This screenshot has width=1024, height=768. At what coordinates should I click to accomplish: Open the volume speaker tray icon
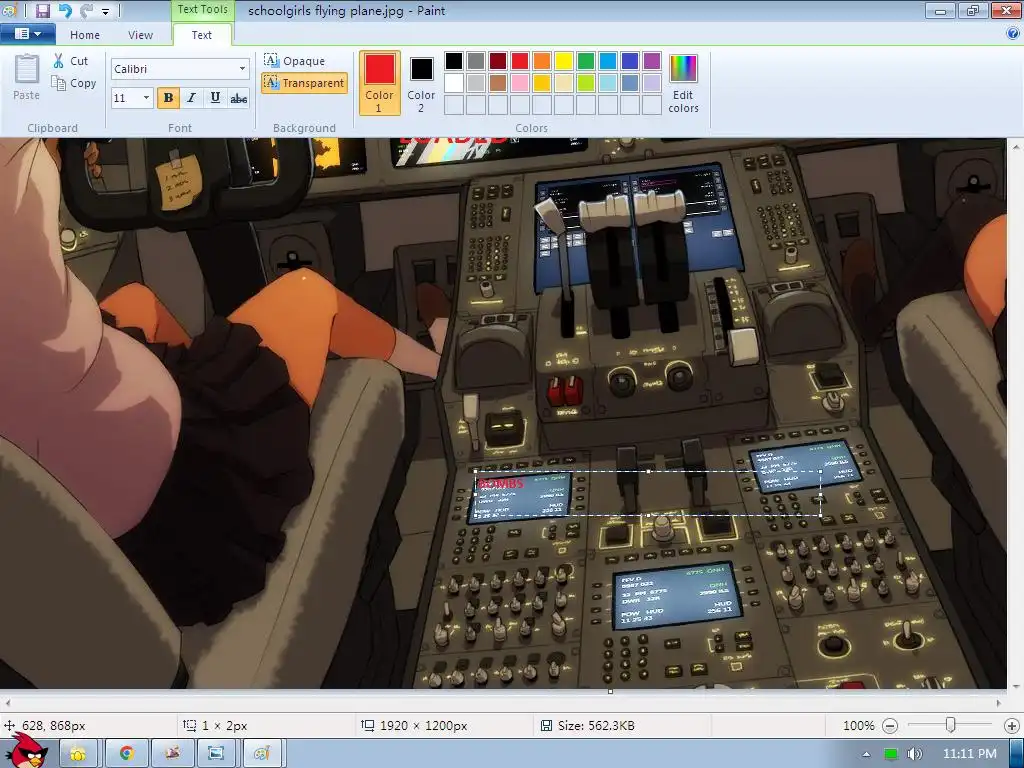pos(915,754)
